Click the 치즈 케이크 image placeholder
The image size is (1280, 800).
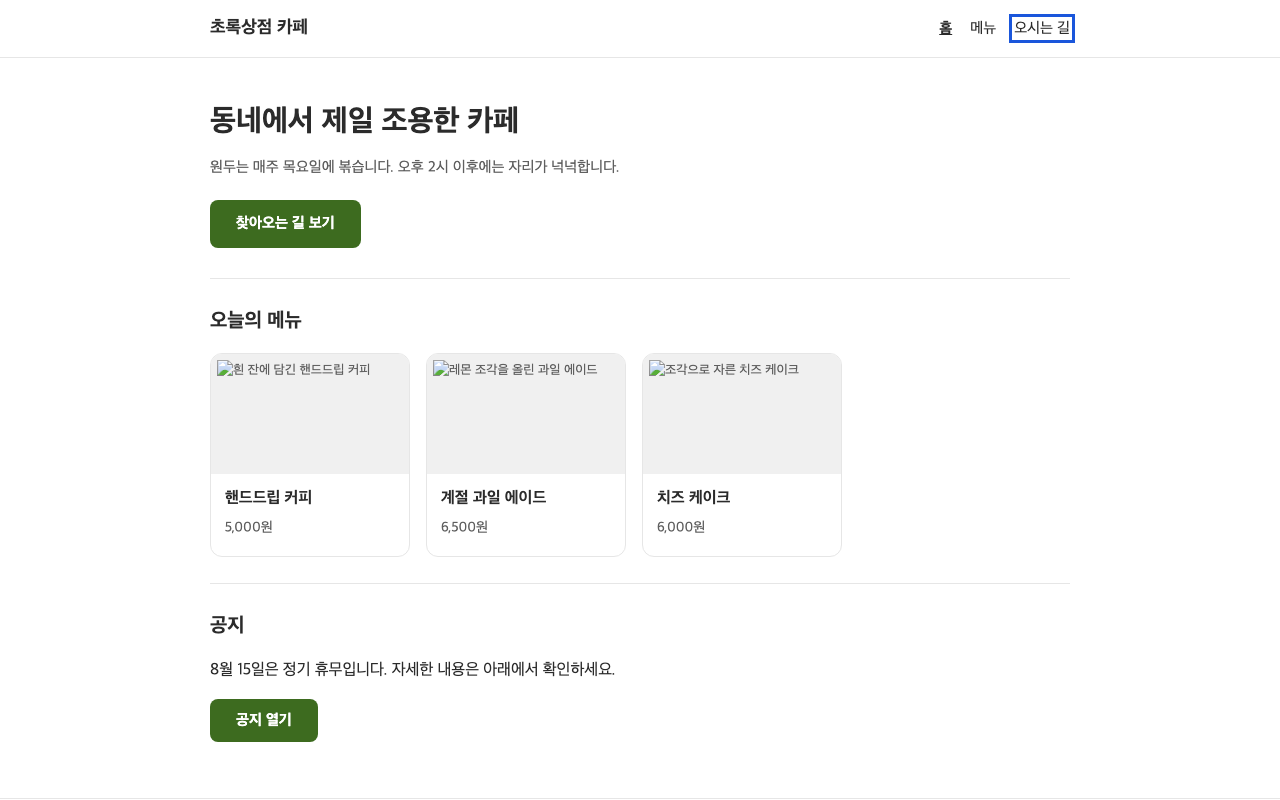pyautogui.click(x=742, y=414)
